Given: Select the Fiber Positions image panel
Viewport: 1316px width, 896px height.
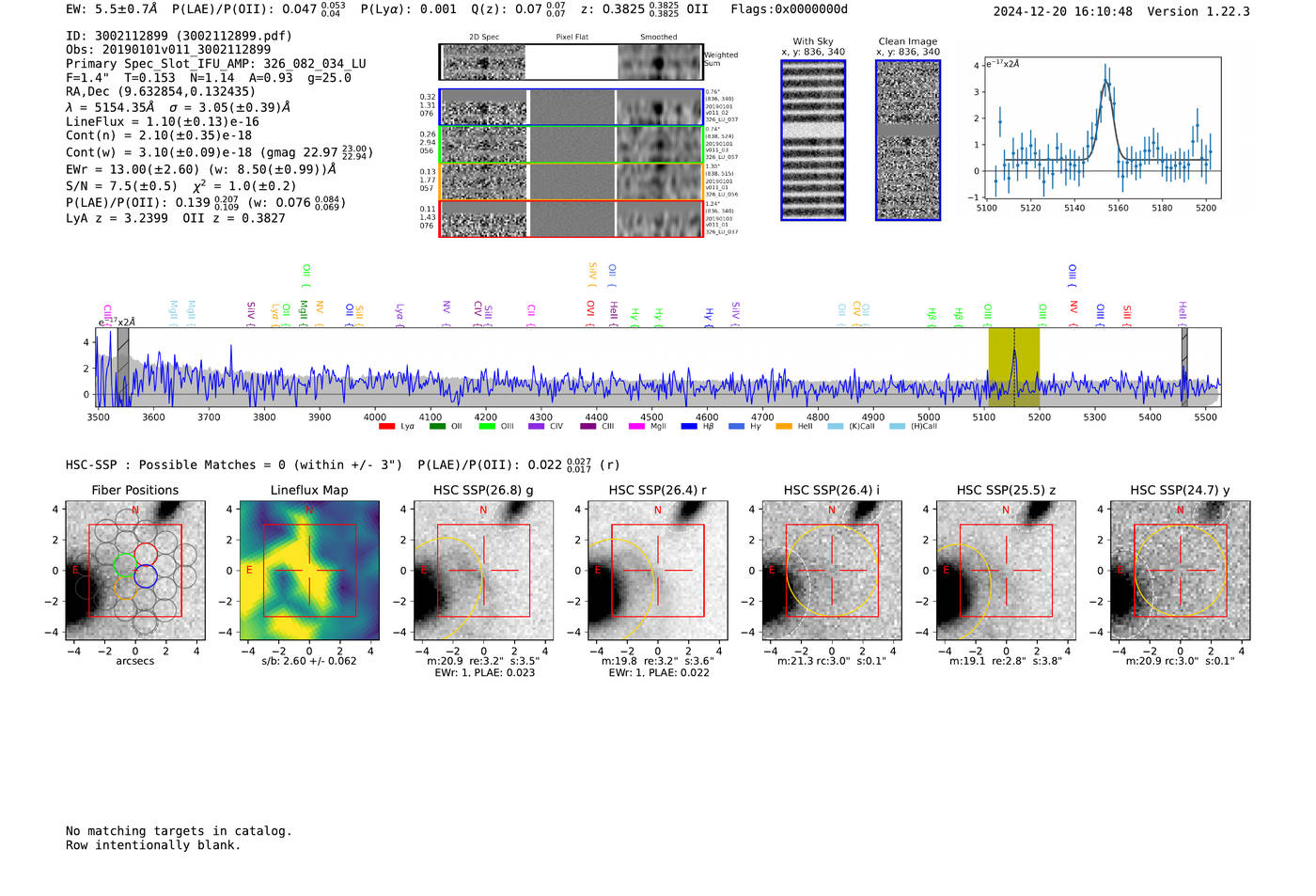Looking at the screenshot, I should click(x=135, y=571).
